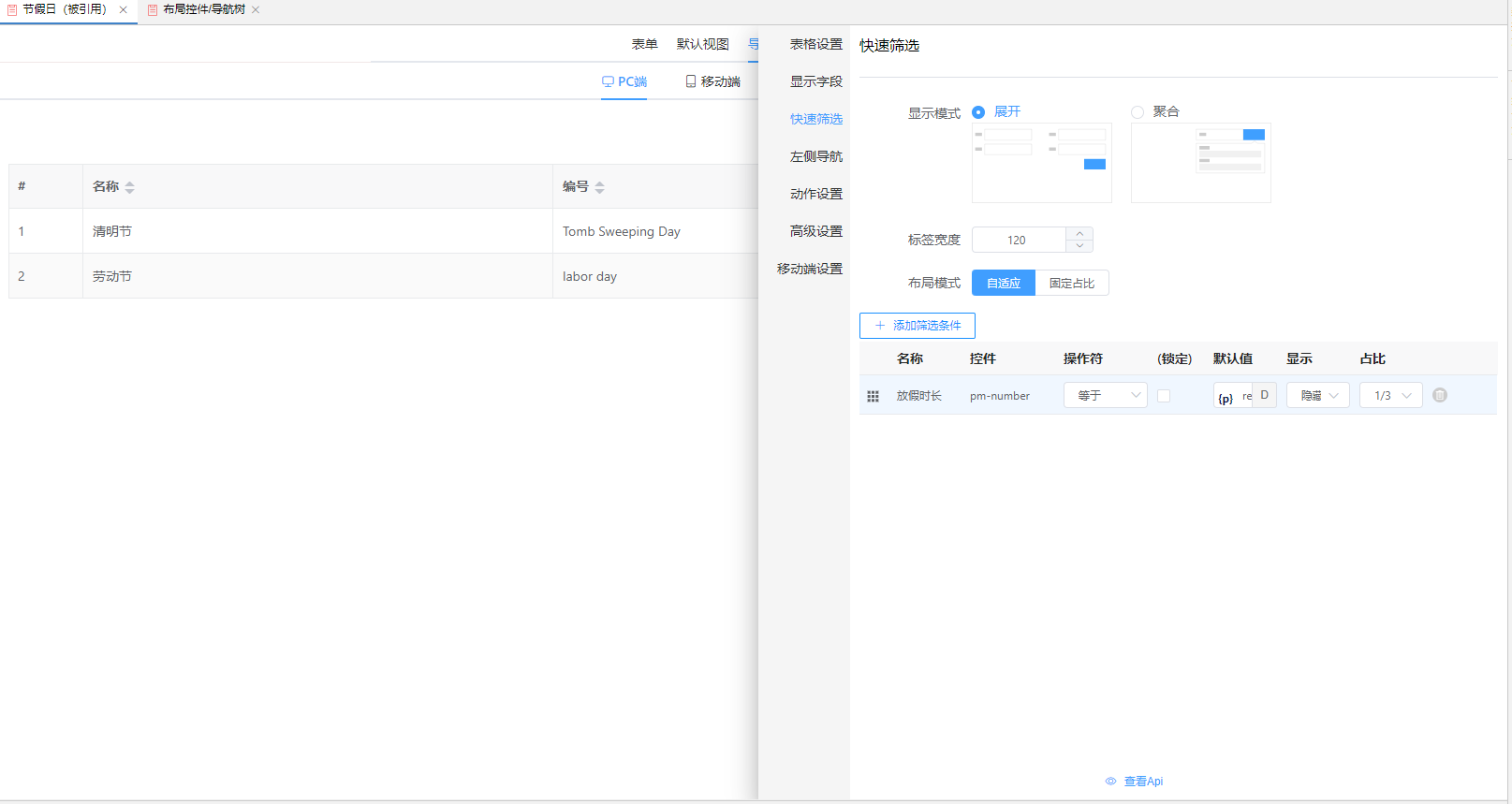Select the 聚合 display mode radio
This screenshot has height=804, width=1512.
pyautogui.click(x=1138, y=112)
